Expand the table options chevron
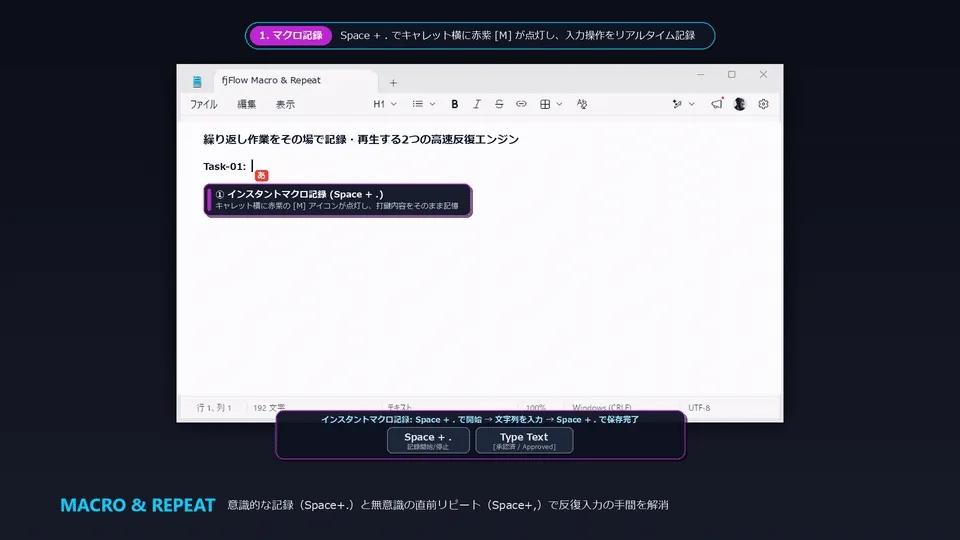Screen dimensions: 960x540 [x=559, y=104]
